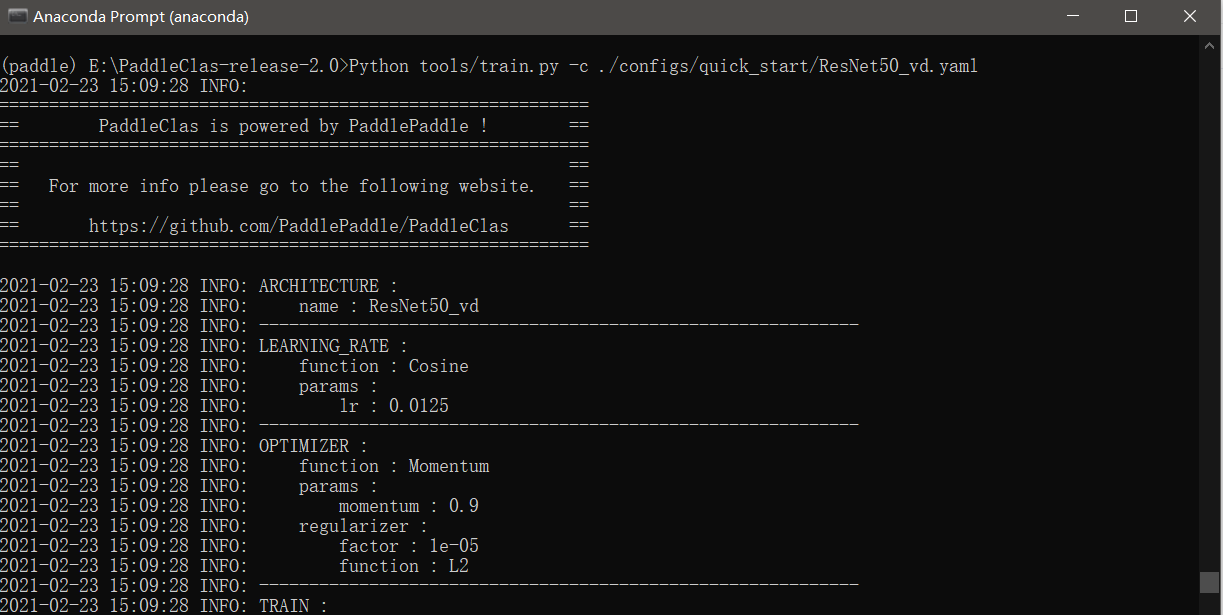The height and width of the screenshot is (615, 1223).
Task: Close the Anaconda Prompt window
Action: 1189,16
